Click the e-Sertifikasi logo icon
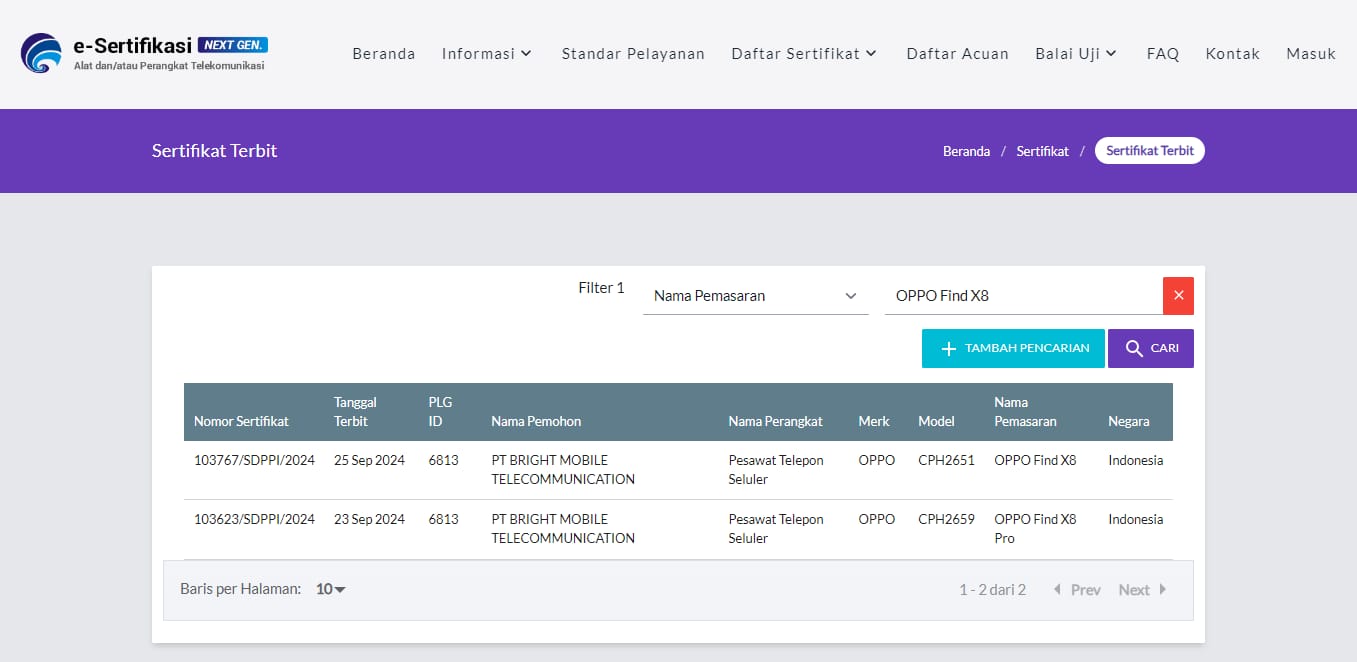Image resolution: width=1357 pixels, height=662 pixels. pyautogui.click(x=41, y=54)
